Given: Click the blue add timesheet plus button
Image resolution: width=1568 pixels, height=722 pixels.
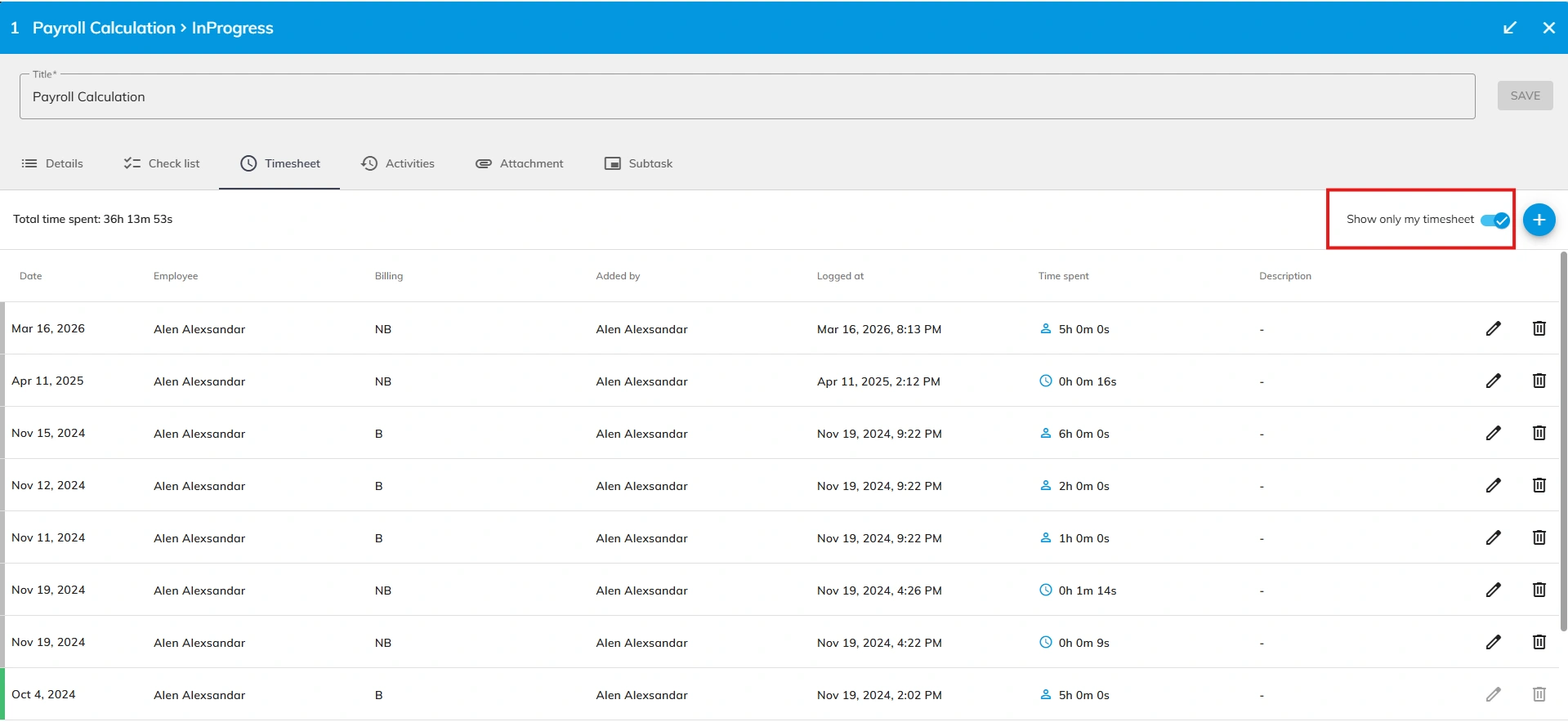Looking at the screenshot, I should tap(1539, 220).
